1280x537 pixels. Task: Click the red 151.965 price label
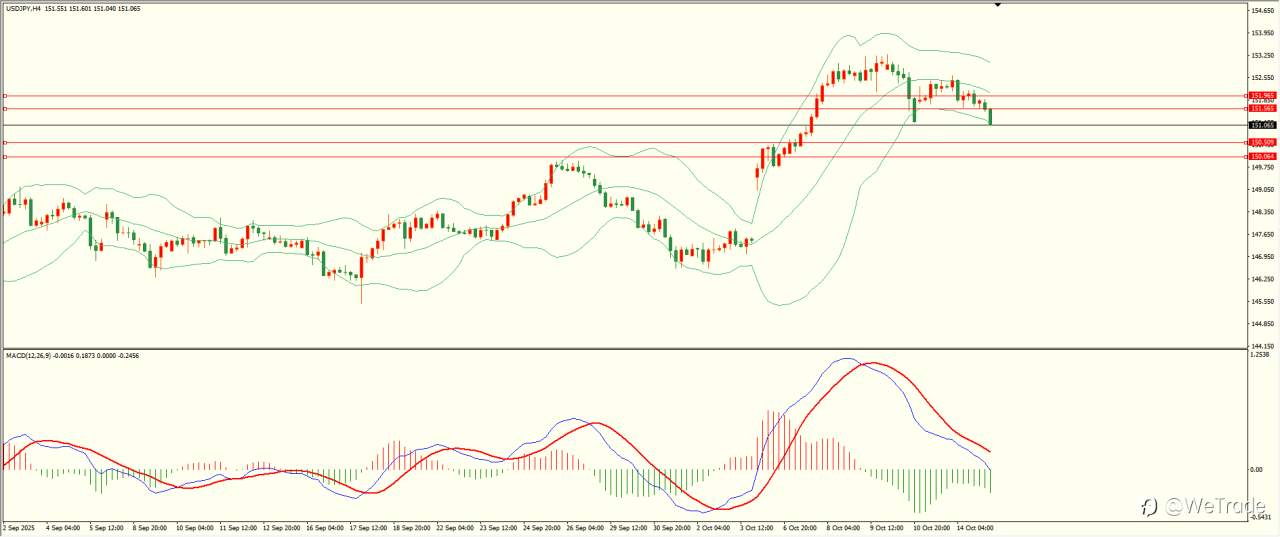1263,95
